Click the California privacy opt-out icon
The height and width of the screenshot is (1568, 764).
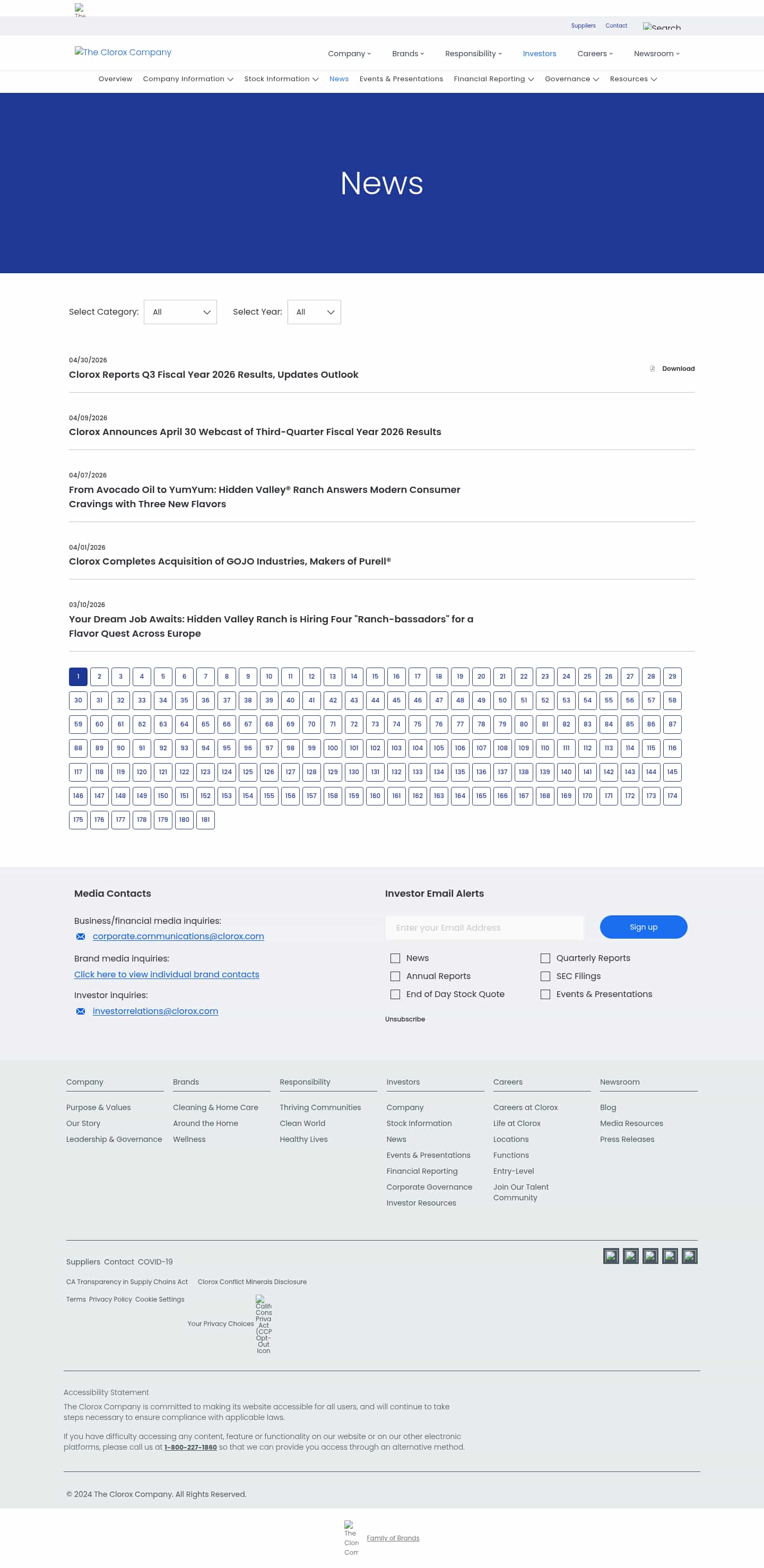coord(264,1324)
